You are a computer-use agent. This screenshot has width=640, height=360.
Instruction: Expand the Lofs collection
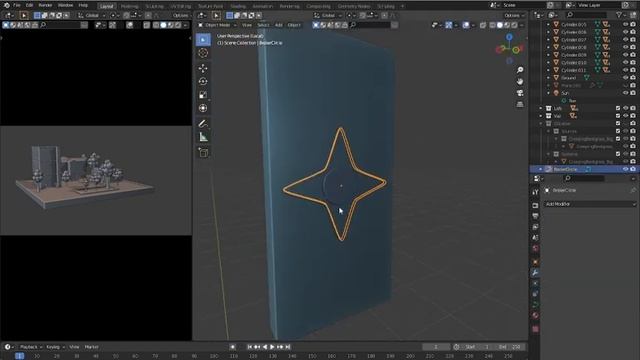(x=541, y=108)
